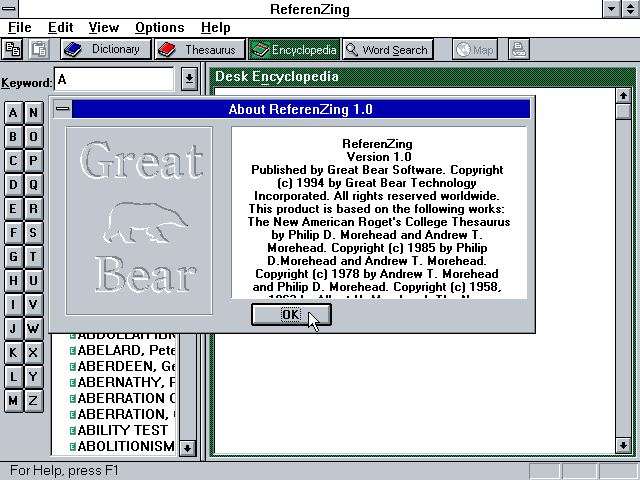Click the copy icon in the toolbar
The image size is (640, 480).
[x=13, y=49]
